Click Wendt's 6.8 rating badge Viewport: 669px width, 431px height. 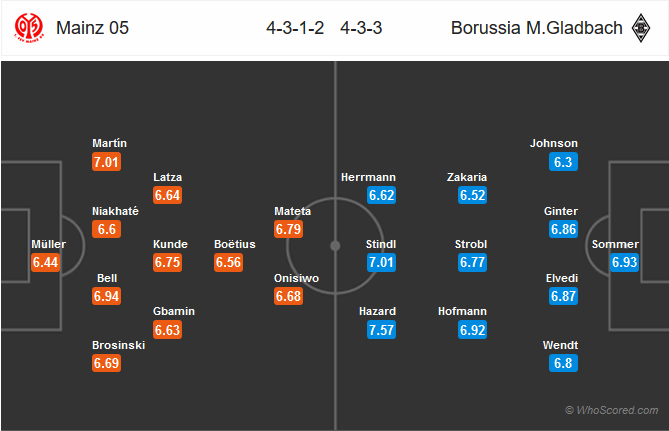coord(563,363)
